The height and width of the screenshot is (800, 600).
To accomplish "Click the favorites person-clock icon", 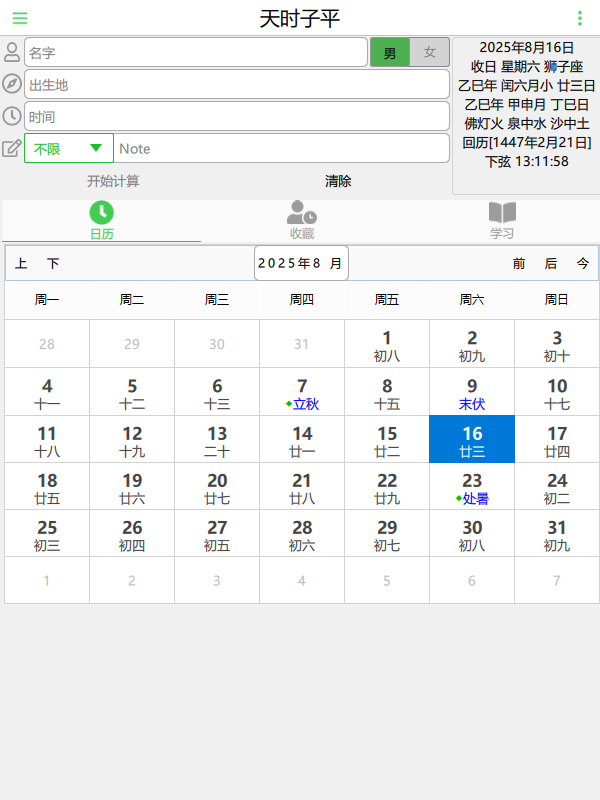I will tap(302, 212).
